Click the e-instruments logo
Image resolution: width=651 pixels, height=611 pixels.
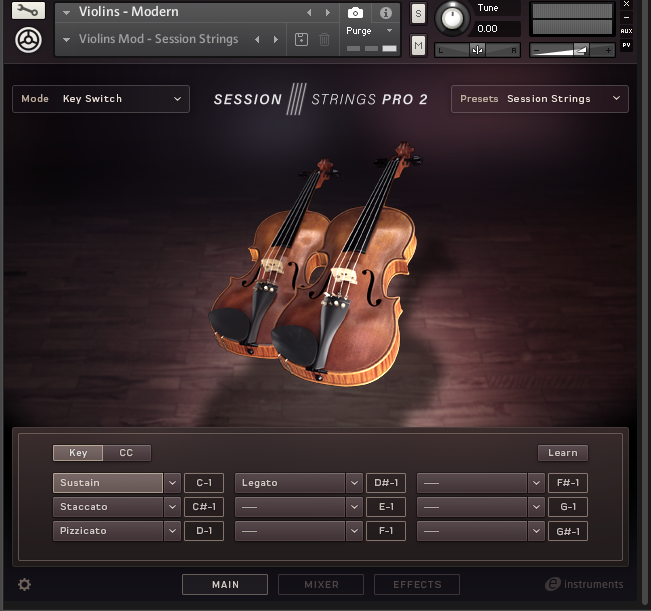click(584, 584)
